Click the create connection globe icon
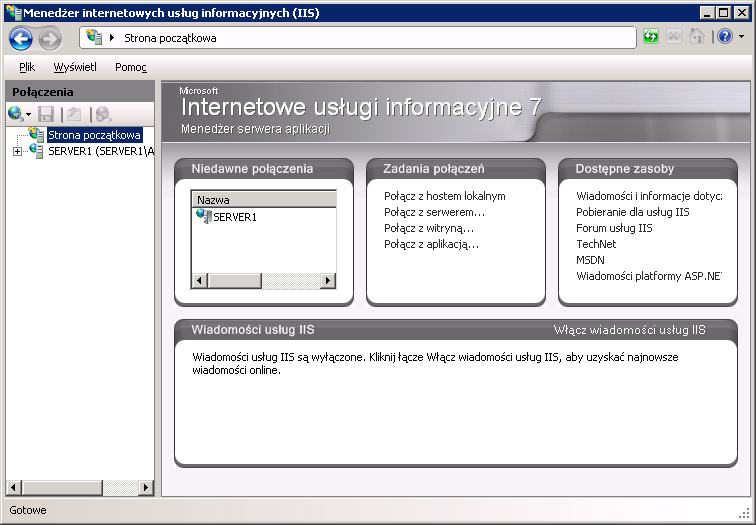 coord(15,114)
